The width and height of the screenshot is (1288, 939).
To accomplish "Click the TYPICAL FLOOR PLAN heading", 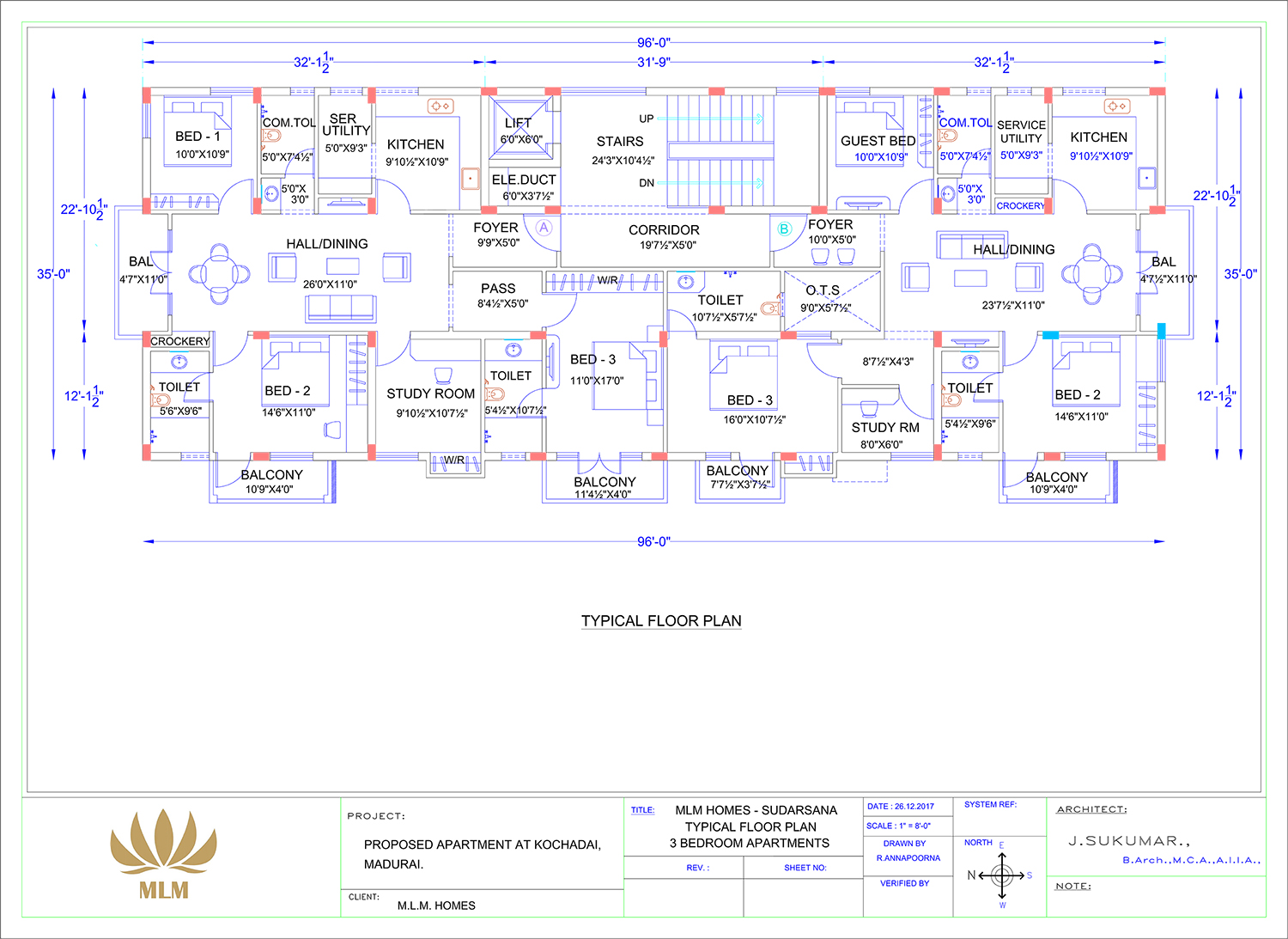I will 661,621.
